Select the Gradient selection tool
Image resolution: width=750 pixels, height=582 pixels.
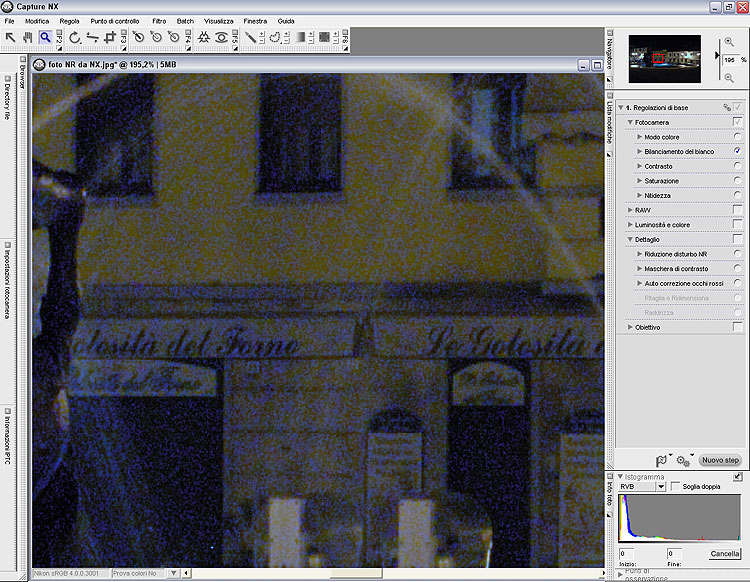click(300, 37)
